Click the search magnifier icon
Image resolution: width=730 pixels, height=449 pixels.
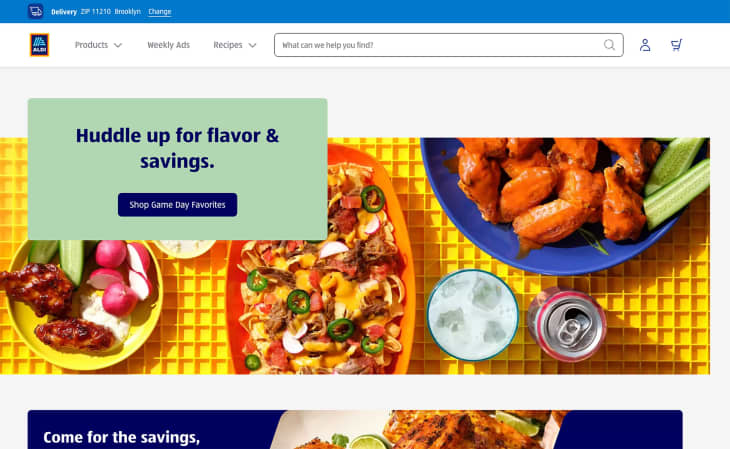pos(609,45)
